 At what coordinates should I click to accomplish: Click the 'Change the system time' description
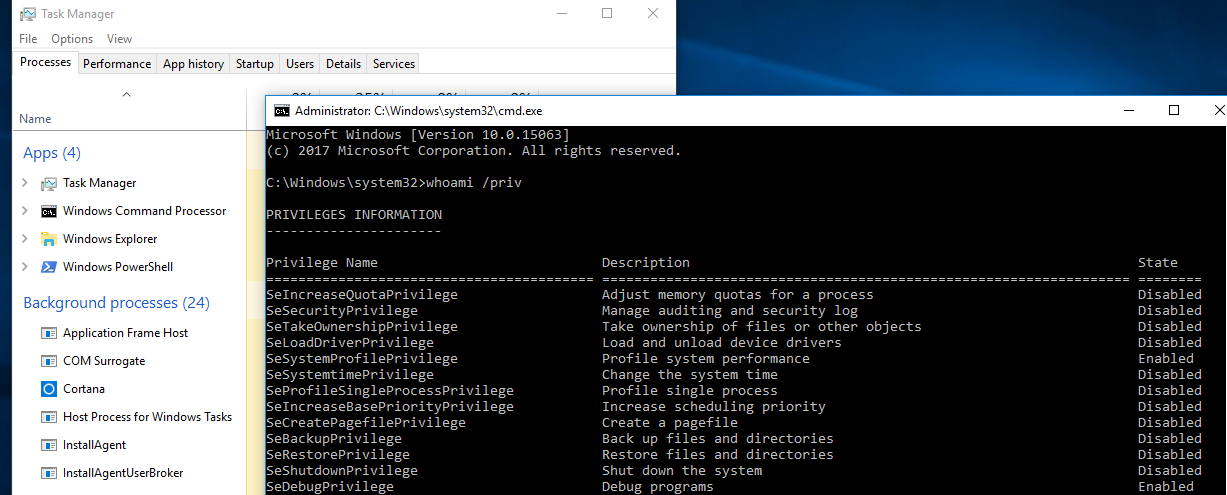690,375
